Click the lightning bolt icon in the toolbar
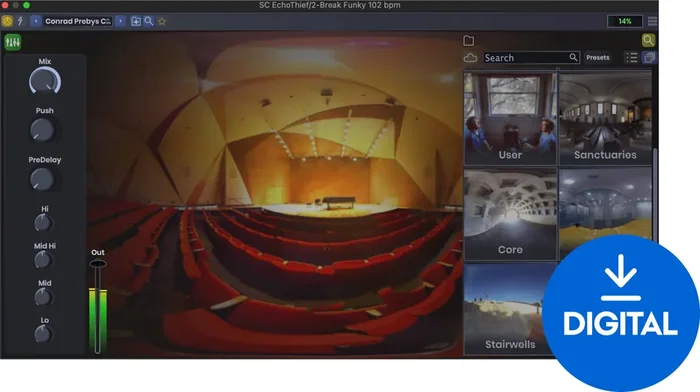The height and width of the screenshot is (392, 700). [20, 21]
